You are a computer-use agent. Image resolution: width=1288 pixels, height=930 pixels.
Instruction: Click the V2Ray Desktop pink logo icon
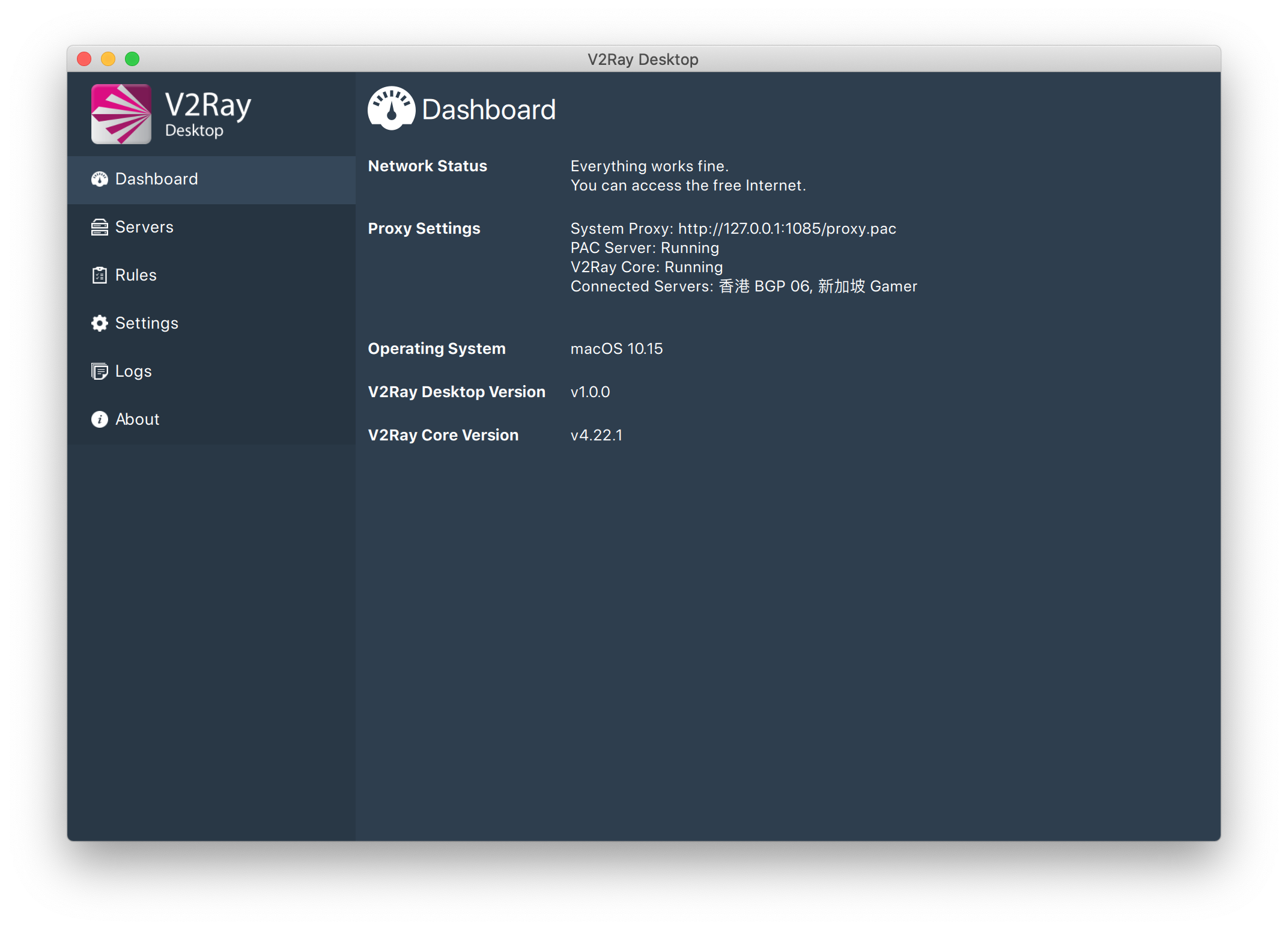(121, 114)
